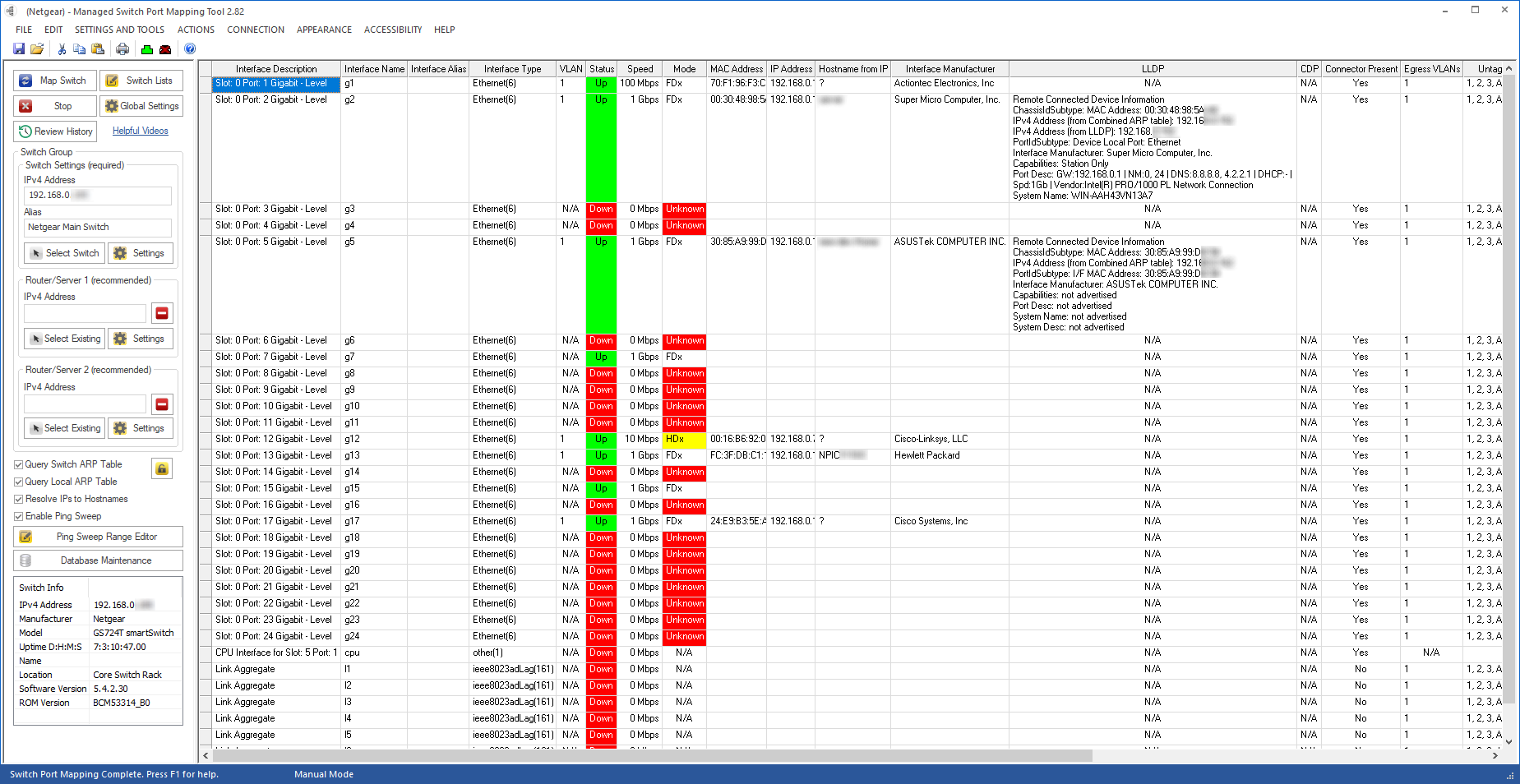Image resolution: width=1520 pixels, height=784 pixels.
Task: Save the mapping with the disk icon
Action: (17, 48)
